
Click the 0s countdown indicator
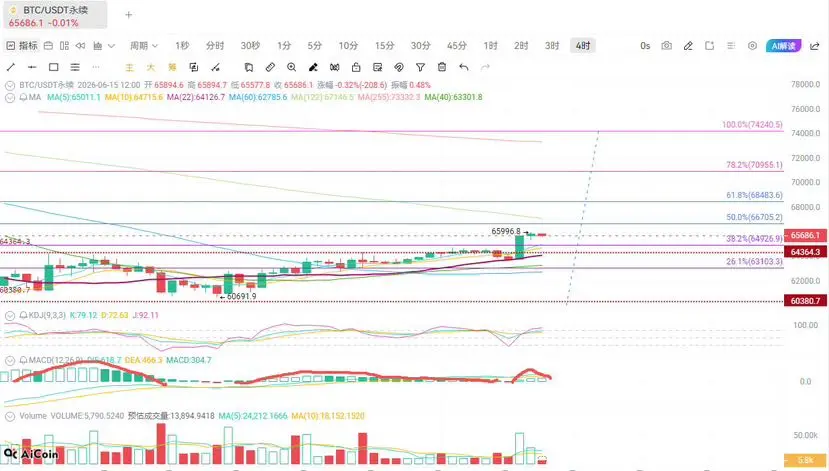coord(645,46)
